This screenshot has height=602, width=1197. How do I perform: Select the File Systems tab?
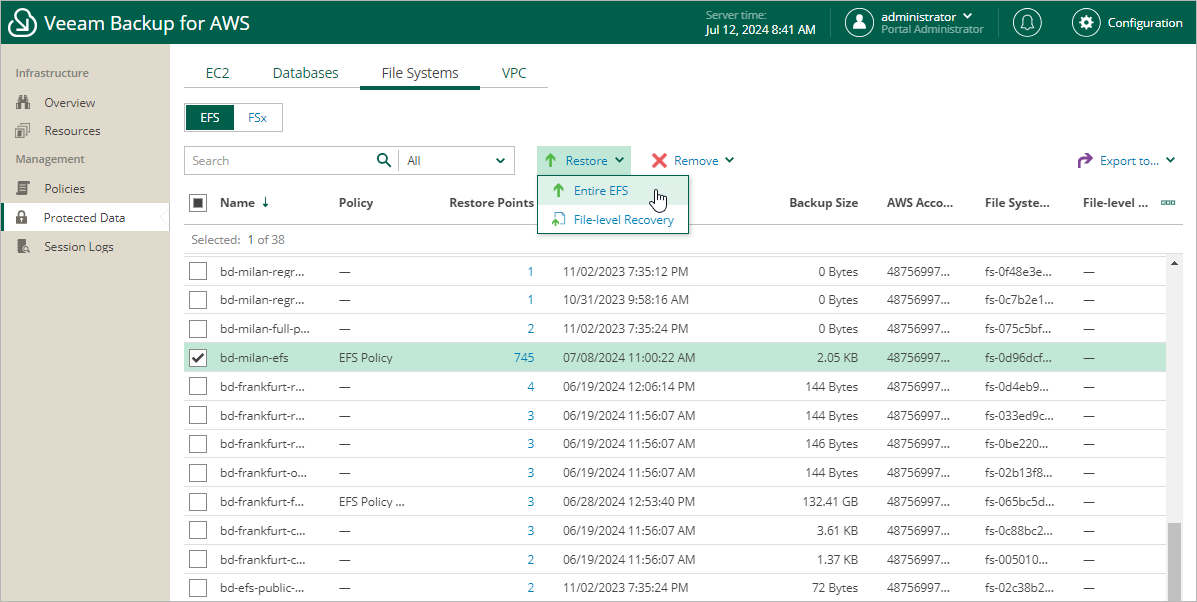tap(420, 73)
